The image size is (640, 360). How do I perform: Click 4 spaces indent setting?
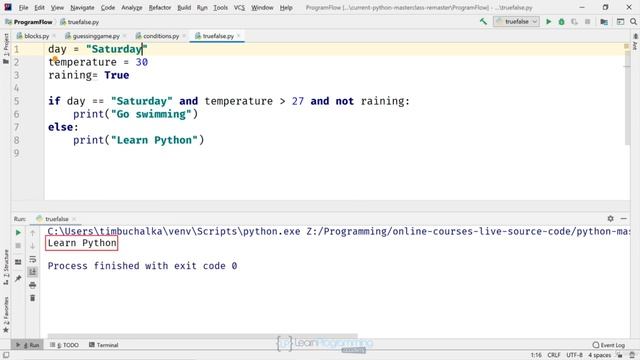(x=599, y=355)
